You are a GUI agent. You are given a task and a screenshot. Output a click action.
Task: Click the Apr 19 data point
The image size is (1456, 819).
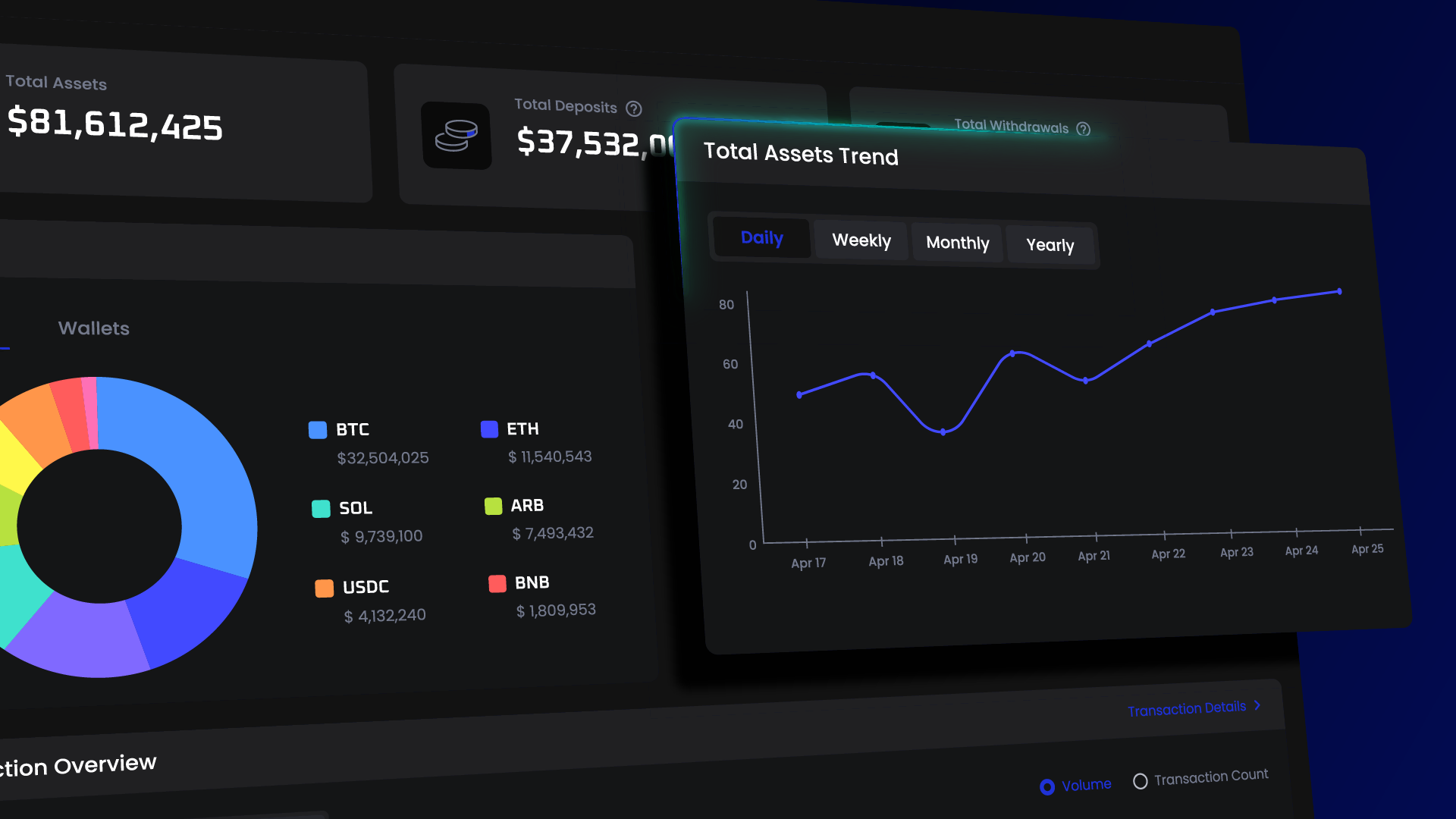(x=943, y=432)
